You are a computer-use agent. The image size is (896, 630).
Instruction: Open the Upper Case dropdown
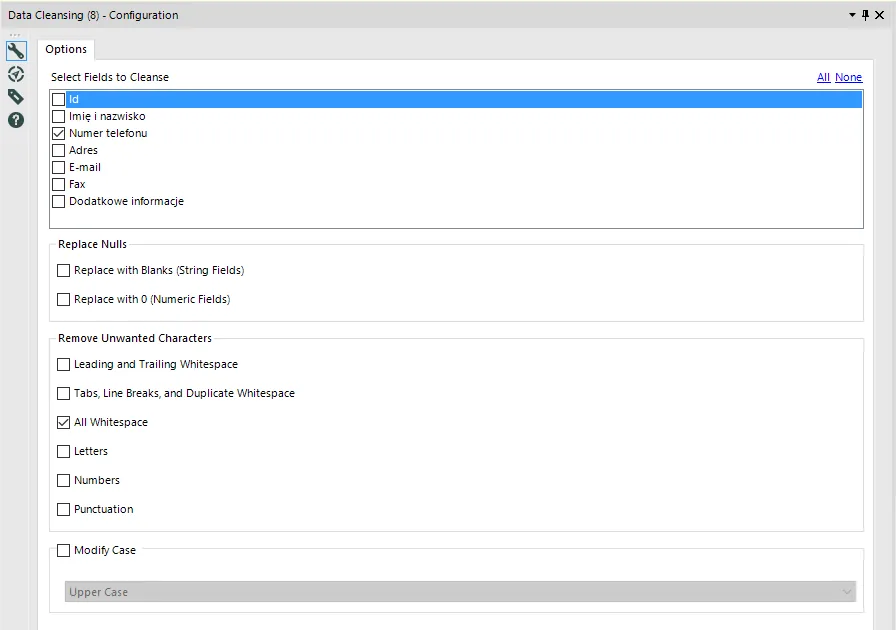460,592
